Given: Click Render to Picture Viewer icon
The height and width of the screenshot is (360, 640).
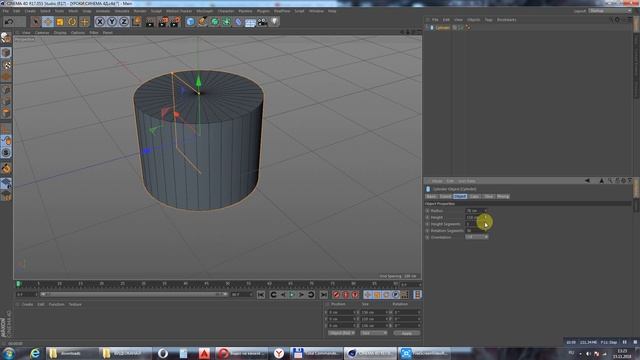Looking at the screenshot, I should 163,22.
